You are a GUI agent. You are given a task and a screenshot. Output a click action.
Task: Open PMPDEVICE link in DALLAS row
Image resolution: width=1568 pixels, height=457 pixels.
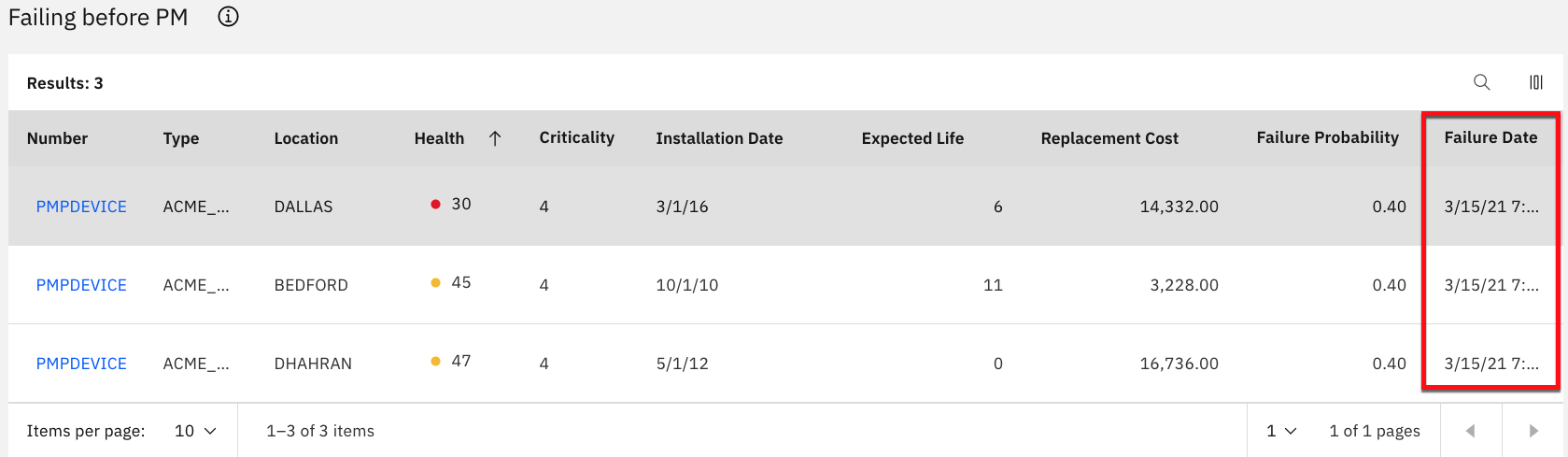tap(81, 207)
